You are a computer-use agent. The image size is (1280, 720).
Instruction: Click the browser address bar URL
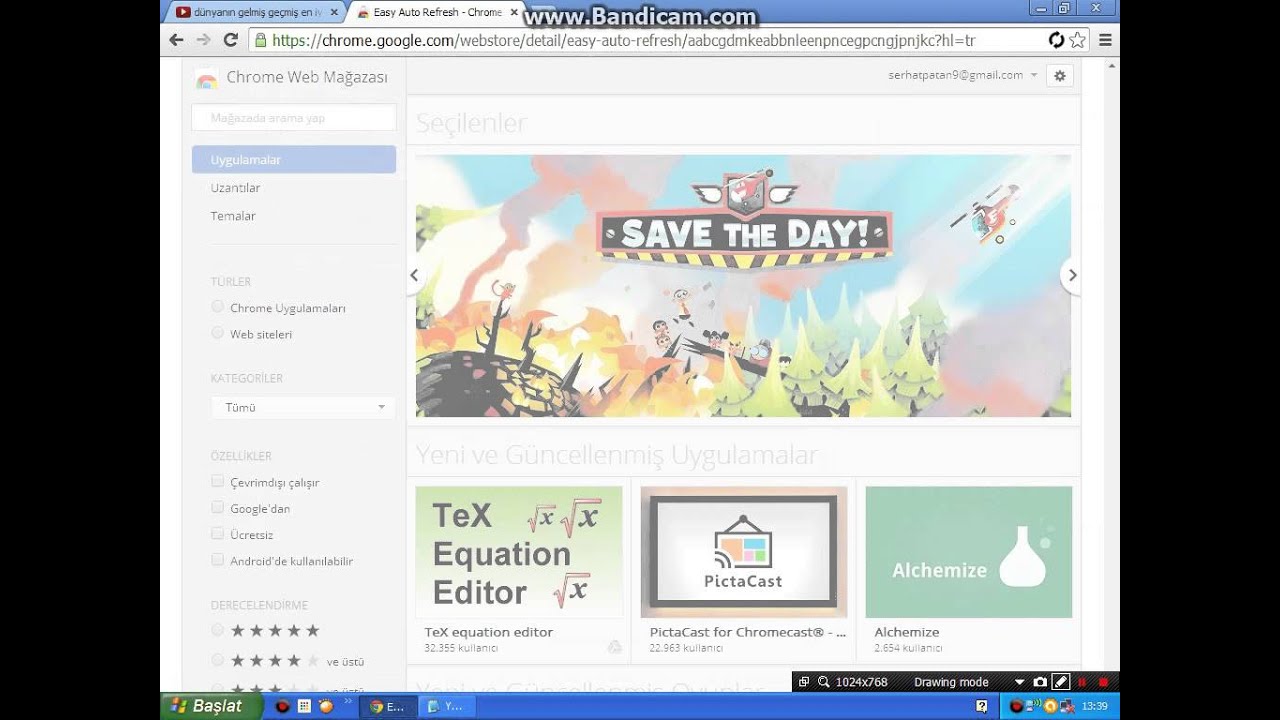point(623,41)
